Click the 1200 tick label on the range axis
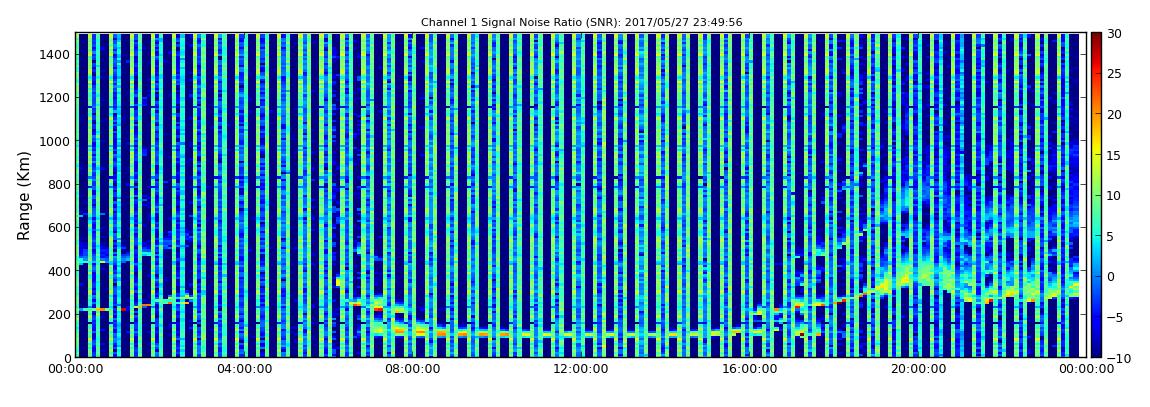 (55, 98)
